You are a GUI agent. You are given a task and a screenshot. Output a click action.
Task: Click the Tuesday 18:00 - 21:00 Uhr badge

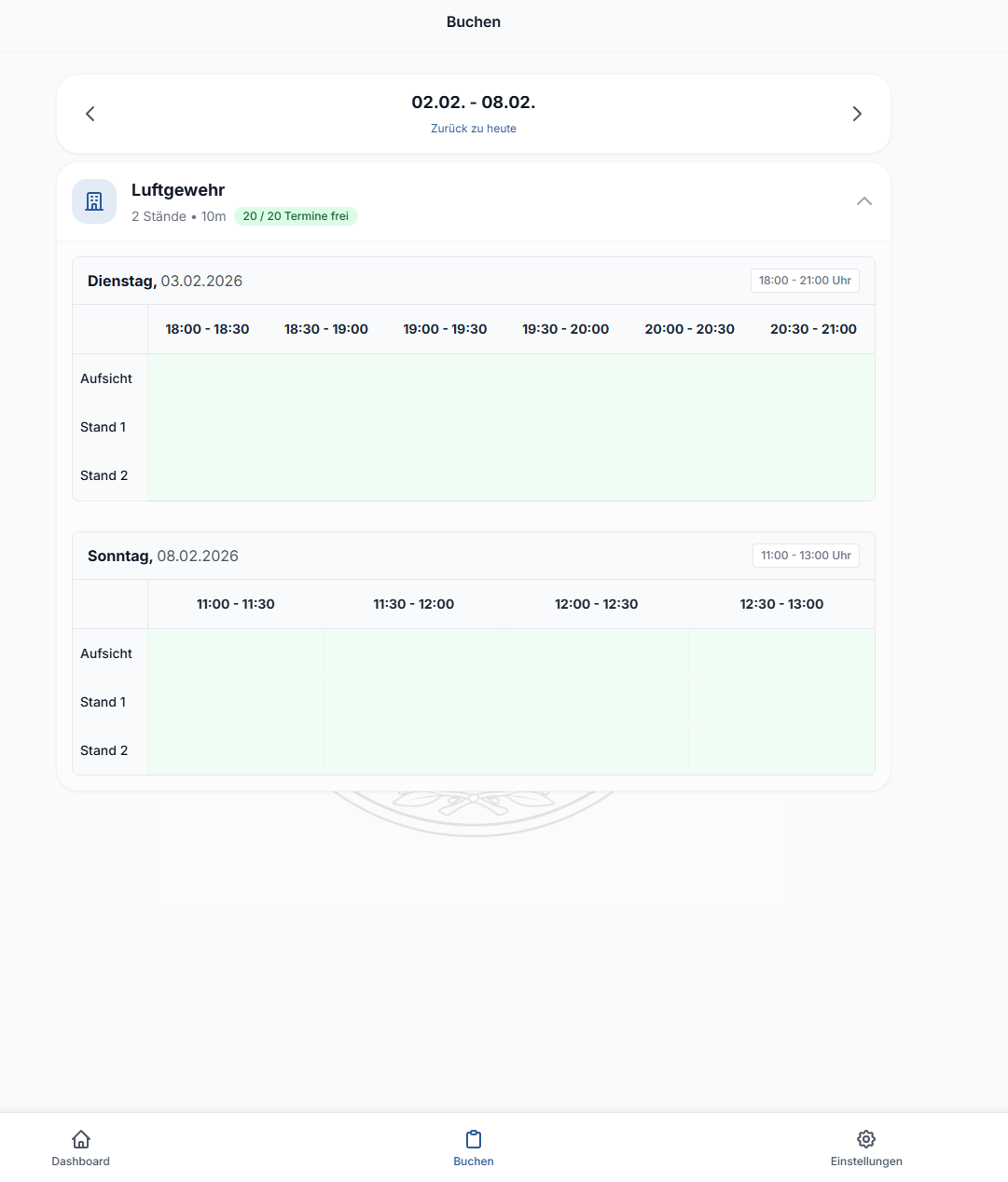pos(805,281)
